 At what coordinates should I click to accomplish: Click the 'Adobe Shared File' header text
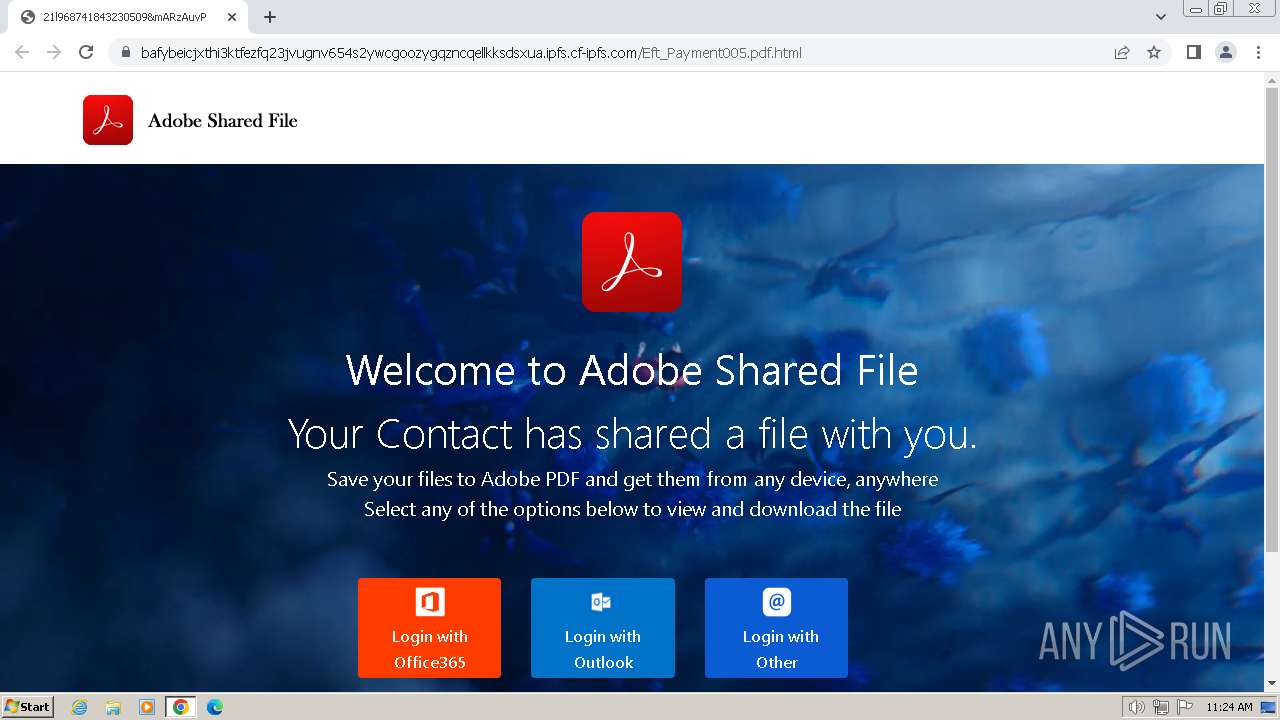pyautogui.click(x=223, y=121)
